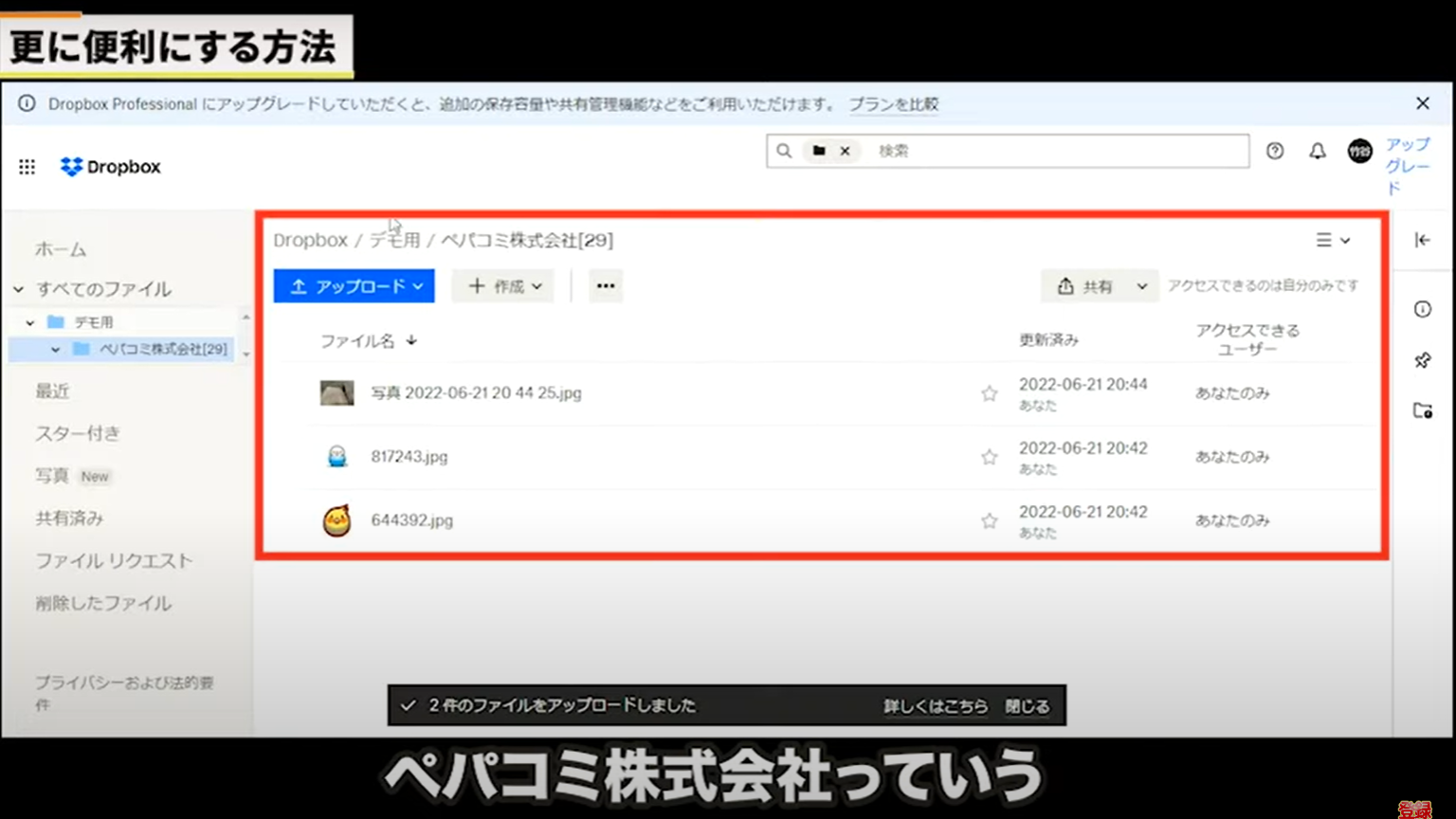Open 共有済み in sidebar
Image resolution: width=1456 pixels, height=819 pixels.
pos(69,519)
